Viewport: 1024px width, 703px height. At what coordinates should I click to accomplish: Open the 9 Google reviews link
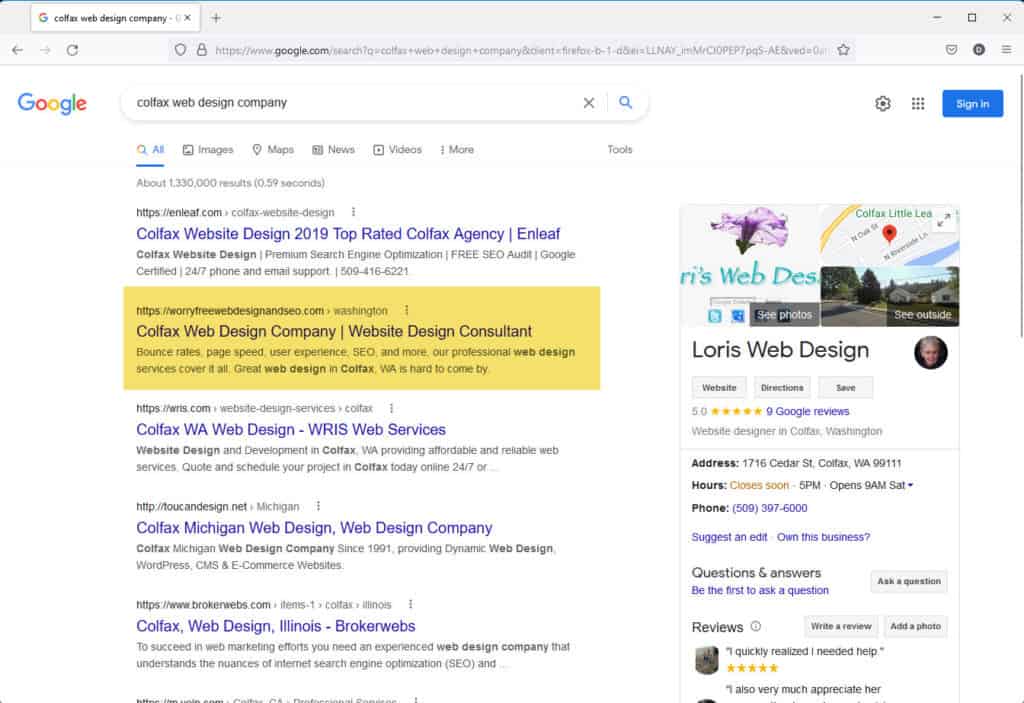[x=807, y=411]
